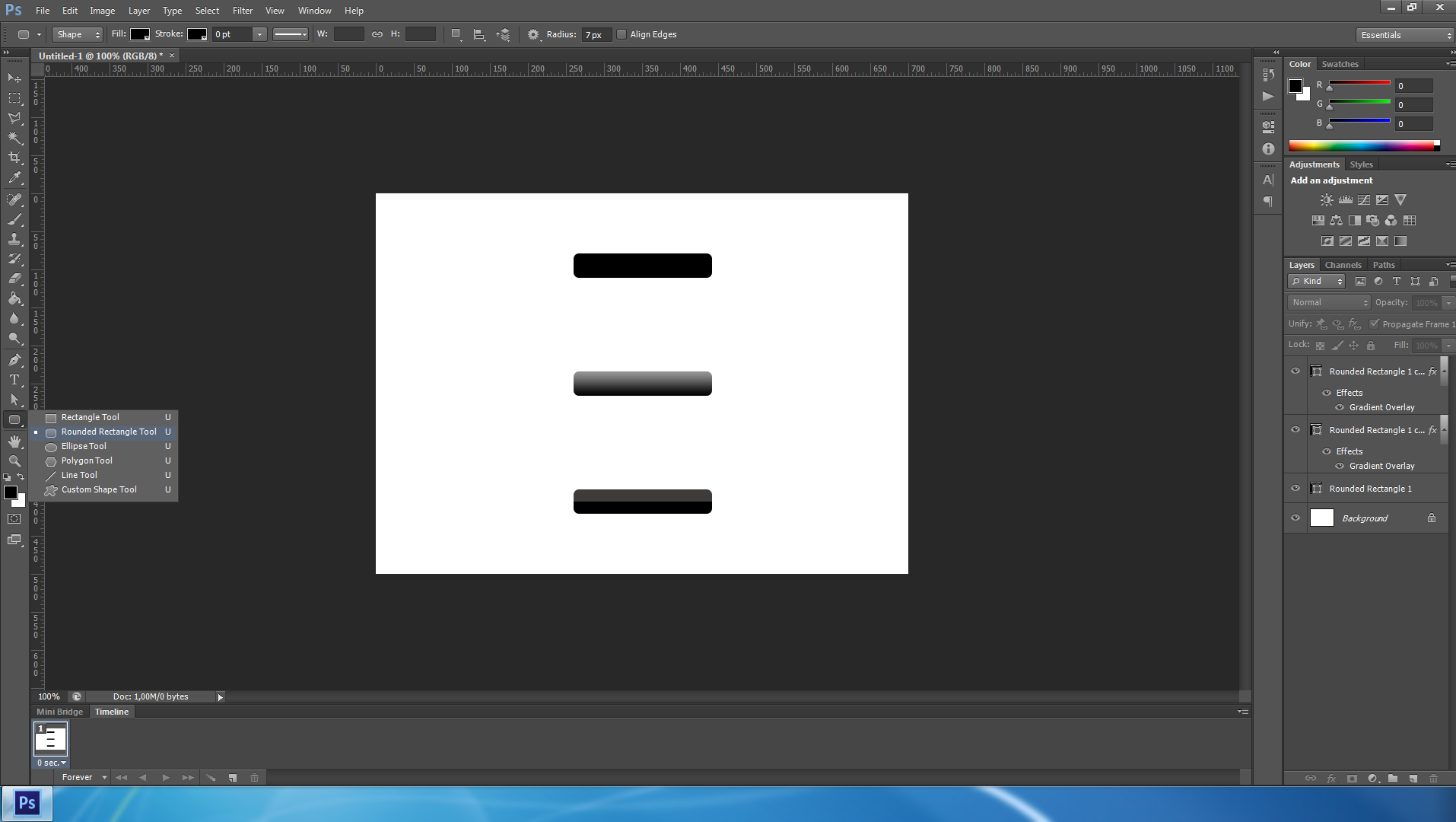Click the Path operations icon in options bar
The height and width of the screenshot is (822, 1456).
click(x=456, y=34)
